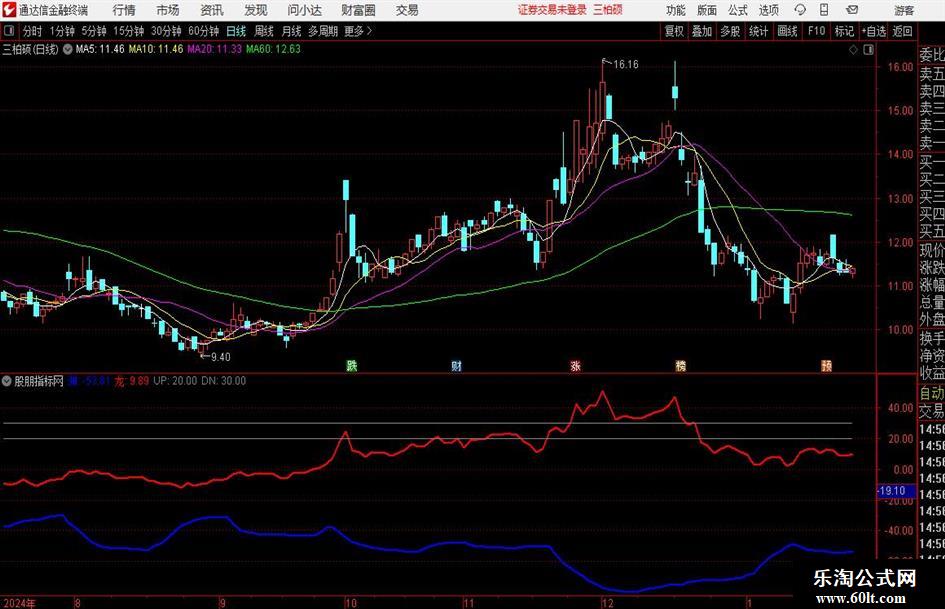Click the 通达信 red logo icon
The height and width of the screenshot is (609, 945).
point(9,10)
